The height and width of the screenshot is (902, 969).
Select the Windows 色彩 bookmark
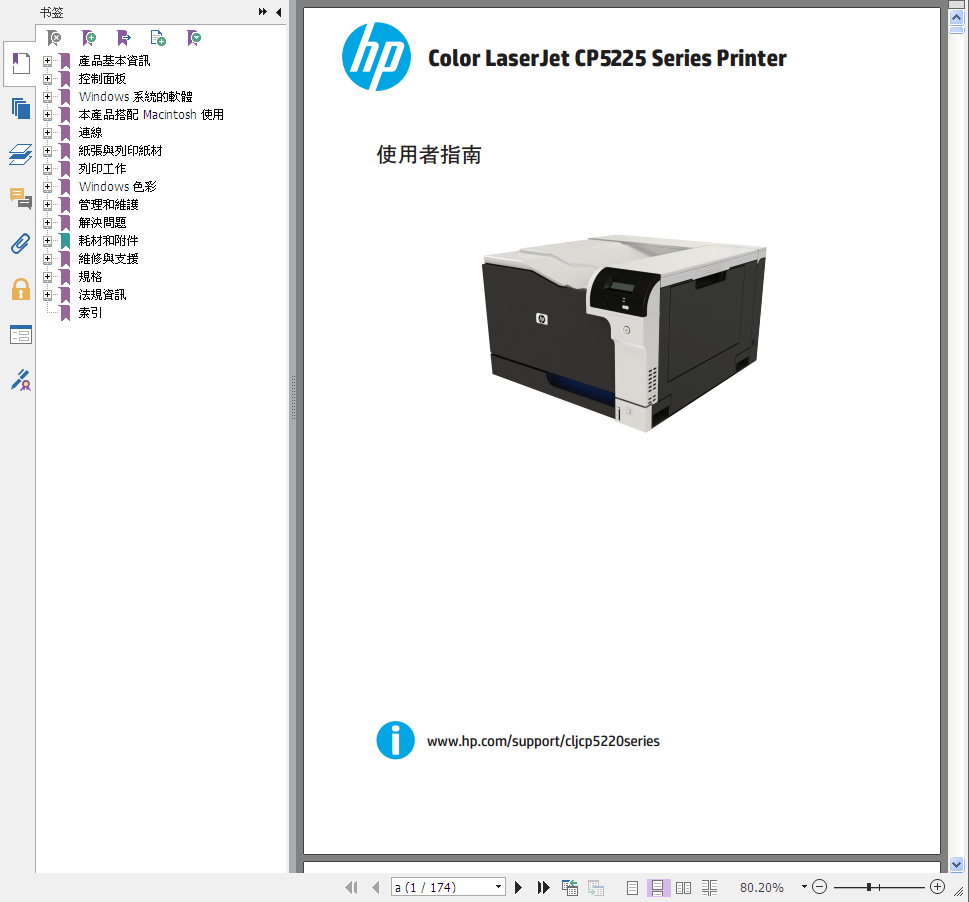click(117, 187)
